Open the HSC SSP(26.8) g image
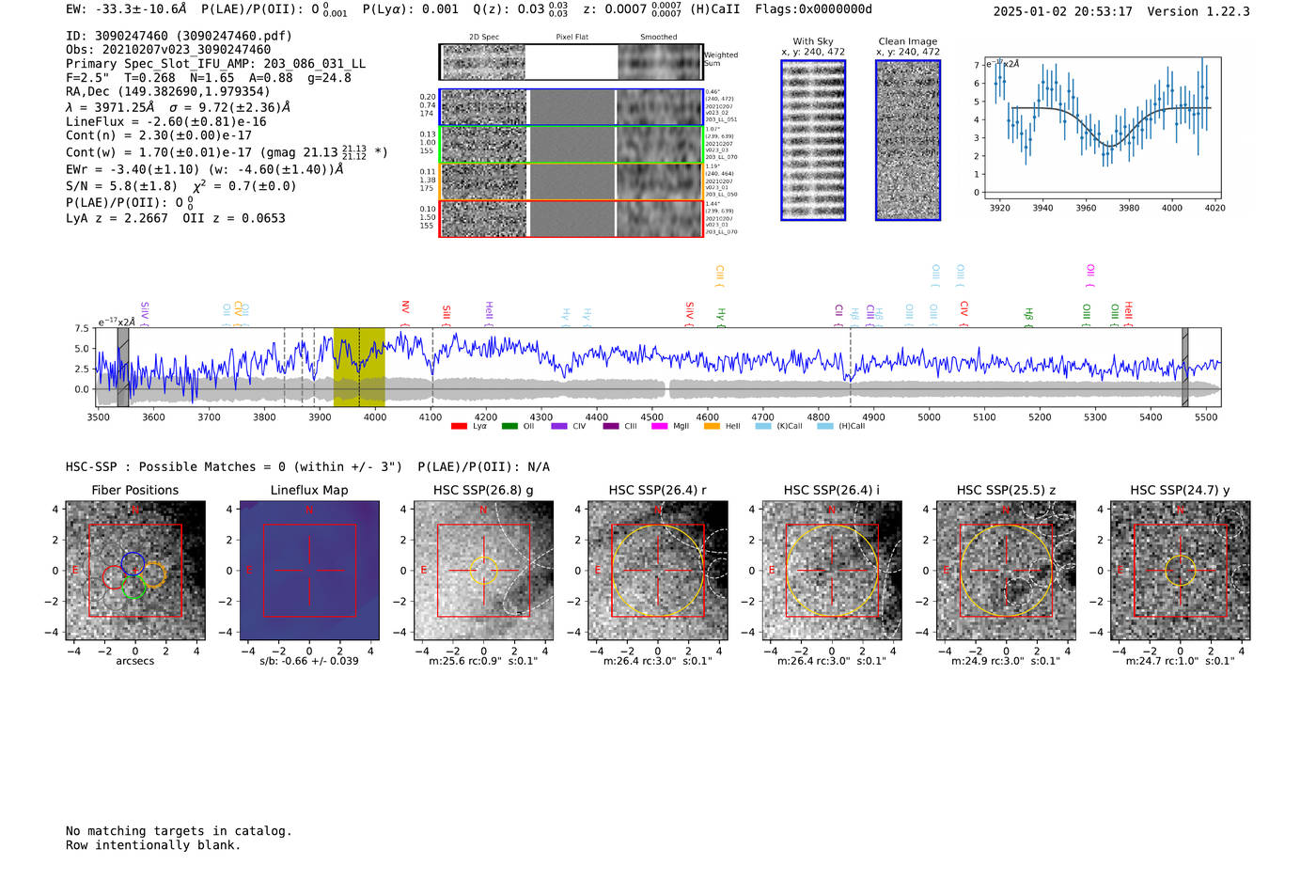The width and height of the screenshot is (1316, 896). [x=483, y=571]
